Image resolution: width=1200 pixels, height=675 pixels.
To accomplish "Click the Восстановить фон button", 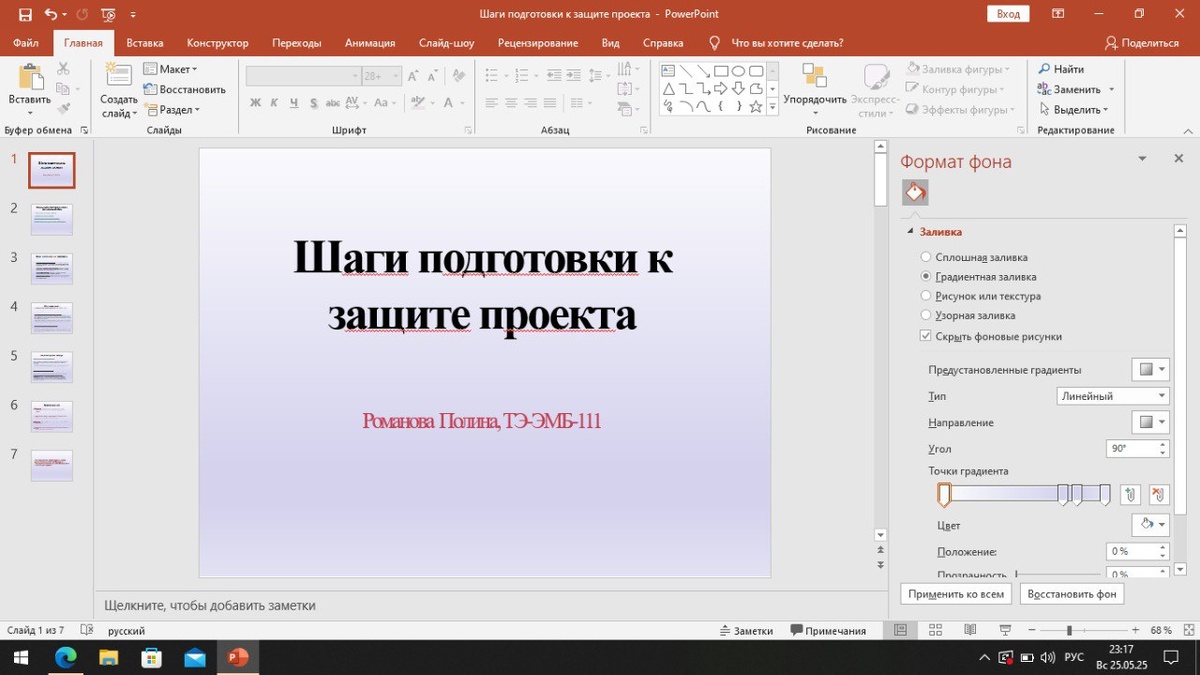I will pyautogui.click(x=1072, y=594).
